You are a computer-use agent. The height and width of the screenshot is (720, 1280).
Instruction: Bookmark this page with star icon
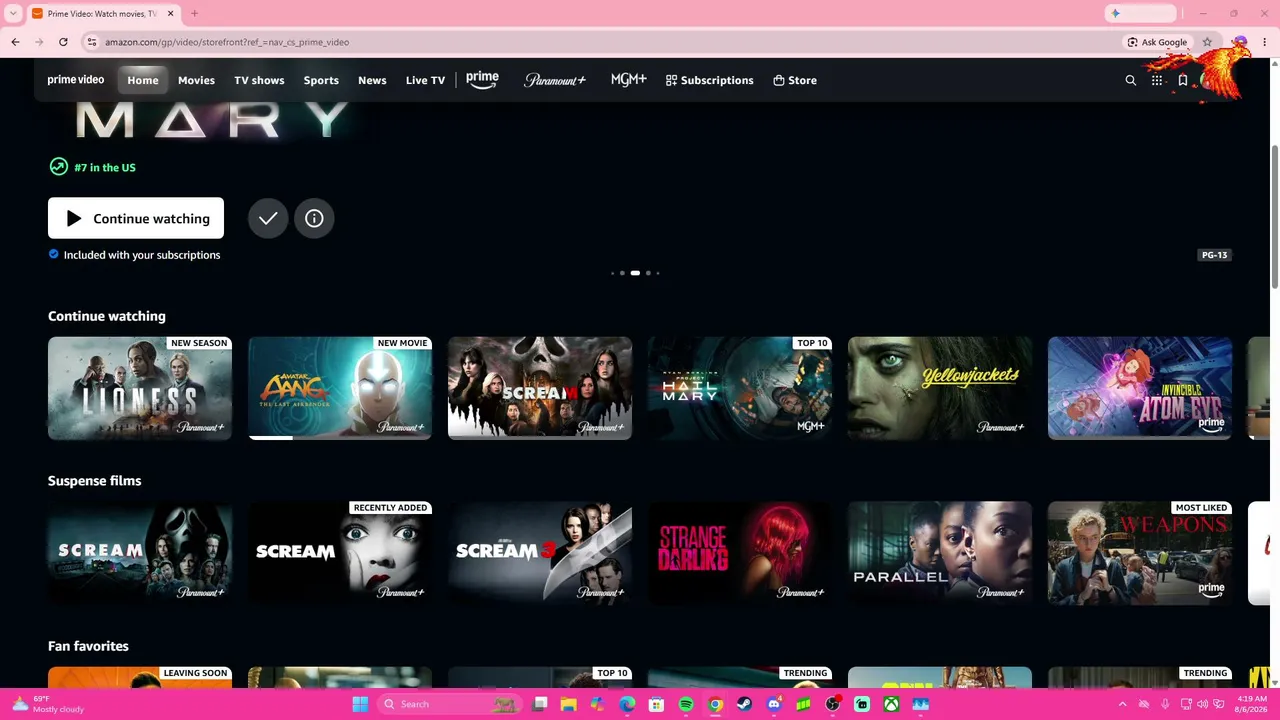[1207, 42]
